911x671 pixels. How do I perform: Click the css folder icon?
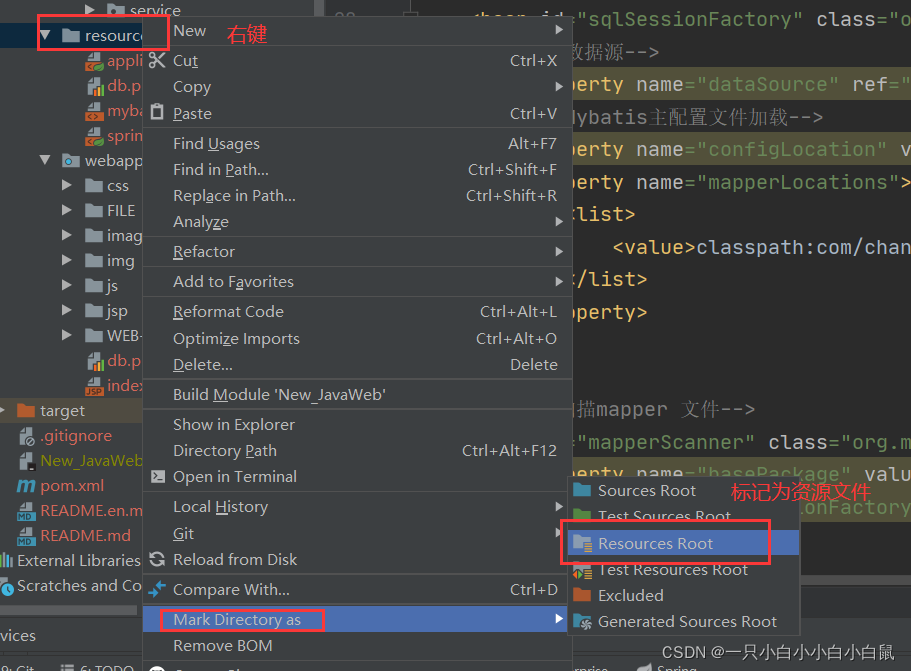(94, 185)
